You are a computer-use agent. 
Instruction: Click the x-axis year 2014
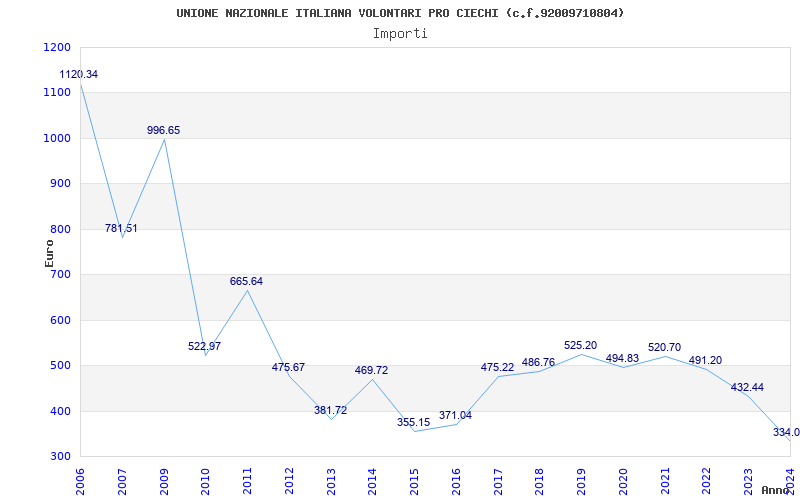(x=373, y=482)
